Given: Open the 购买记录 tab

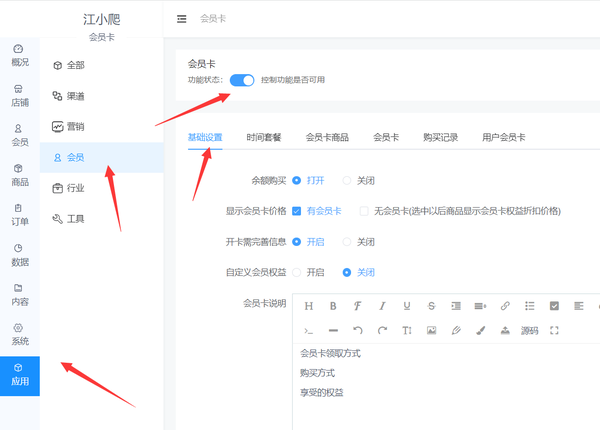Looking at the screenshot, I should click(x=440, y=137).
